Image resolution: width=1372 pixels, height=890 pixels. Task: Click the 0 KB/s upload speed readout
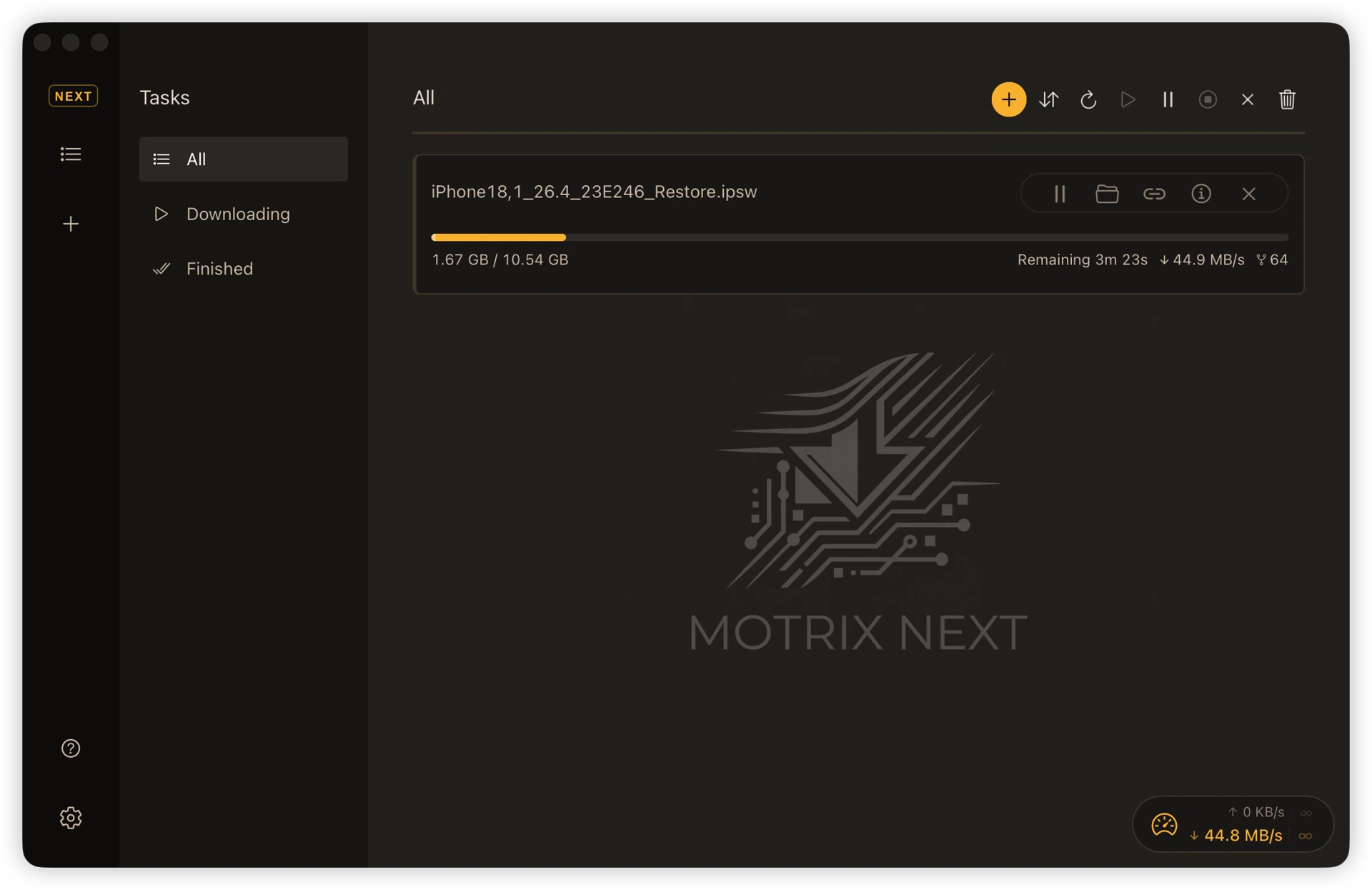pos(1256,812)
